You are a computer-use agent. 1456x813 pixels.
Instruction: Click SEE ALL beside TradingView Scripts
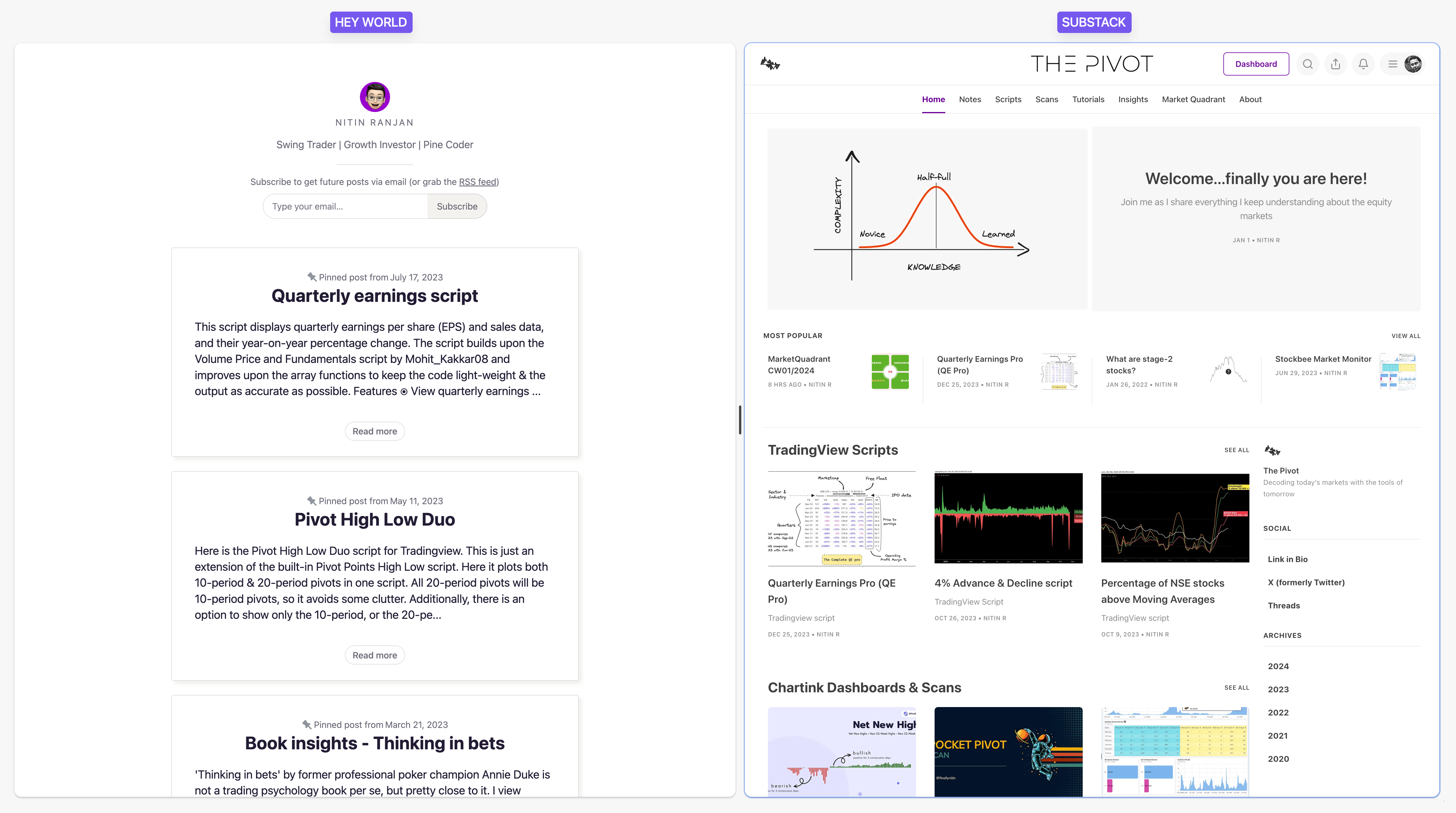1236,450
